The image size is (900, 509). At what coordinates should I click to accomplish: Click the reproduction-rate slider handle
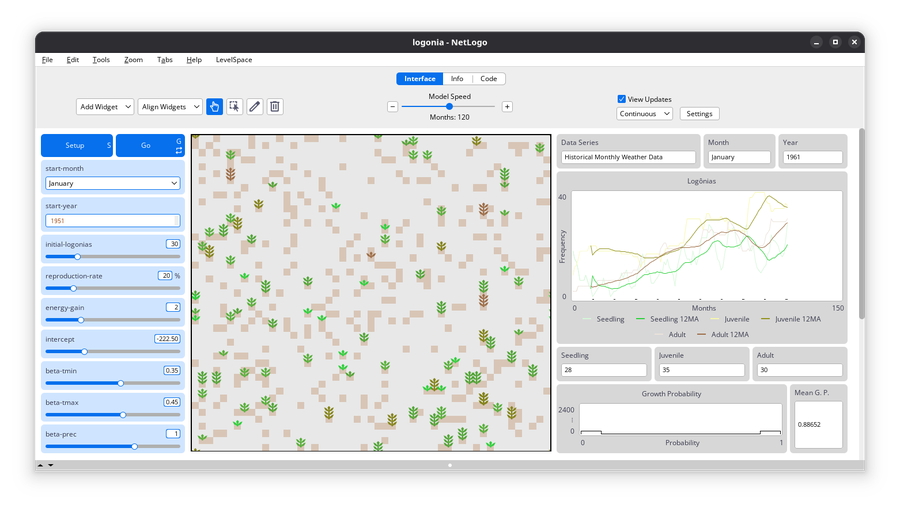coord(73,289)
